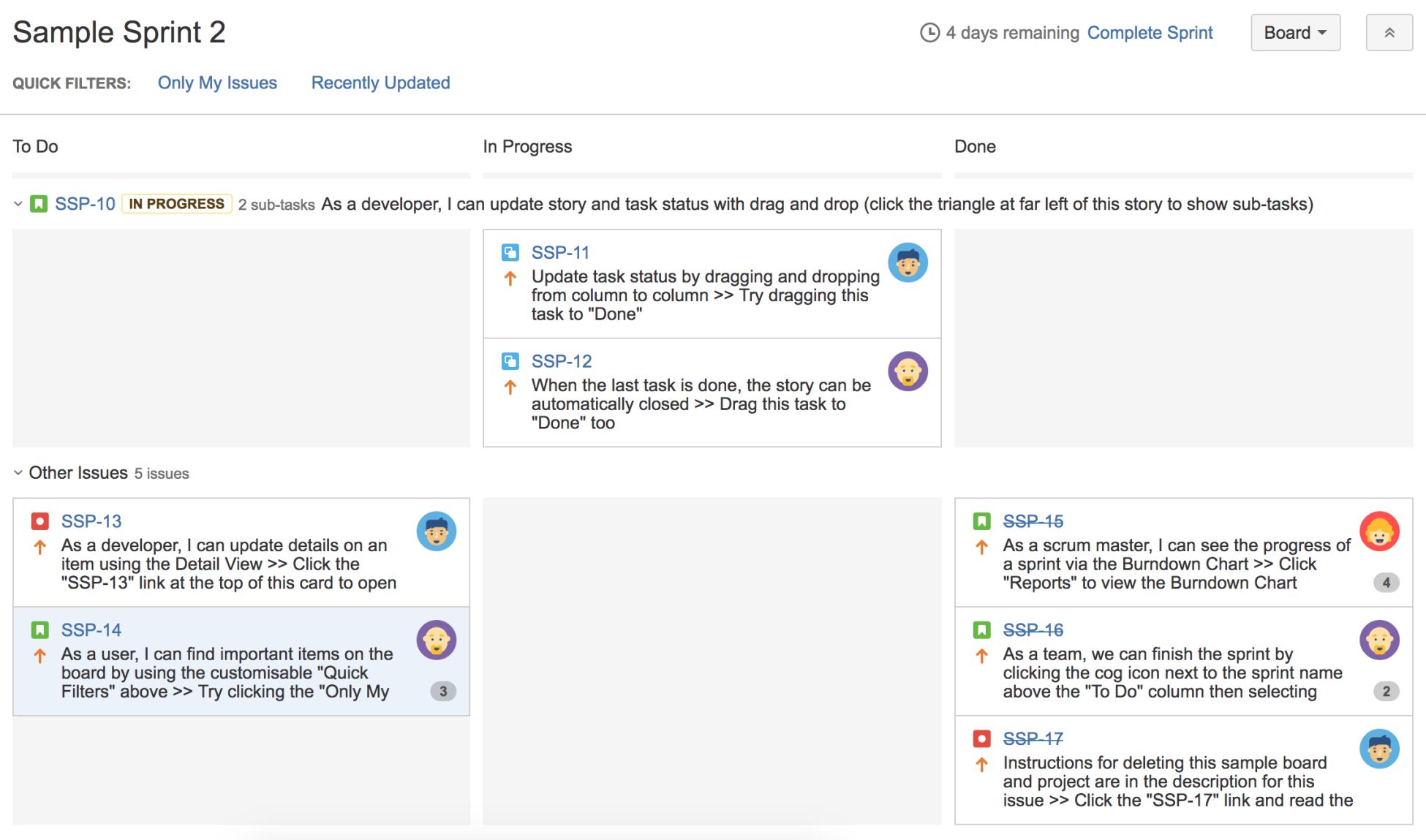Click the assignee avatar on SSP-15
This screenshot has height=840, width=1426.
[x=1380, y=531]
